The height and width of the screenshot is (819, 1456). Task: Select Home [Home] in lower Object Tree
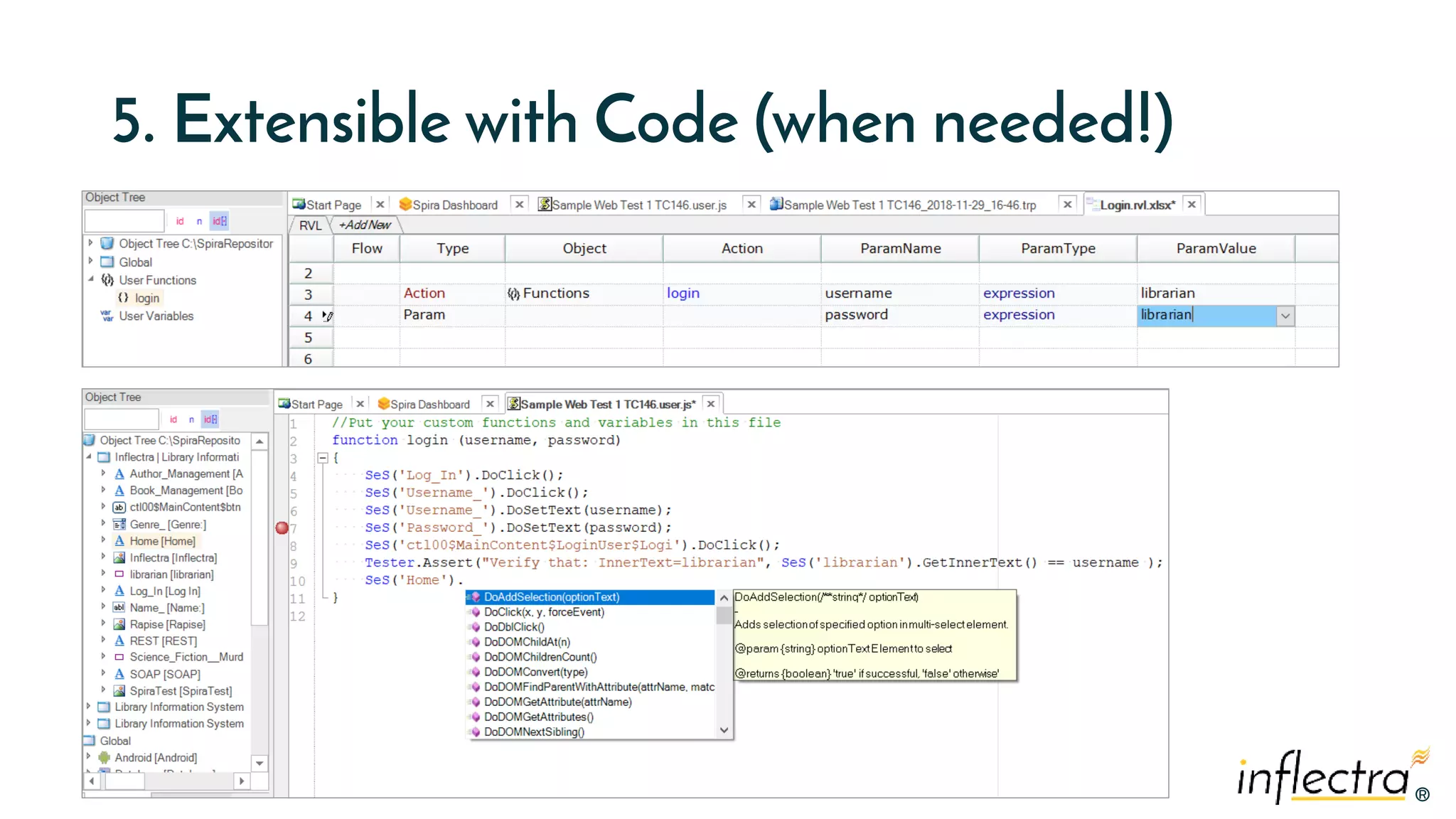162,541
